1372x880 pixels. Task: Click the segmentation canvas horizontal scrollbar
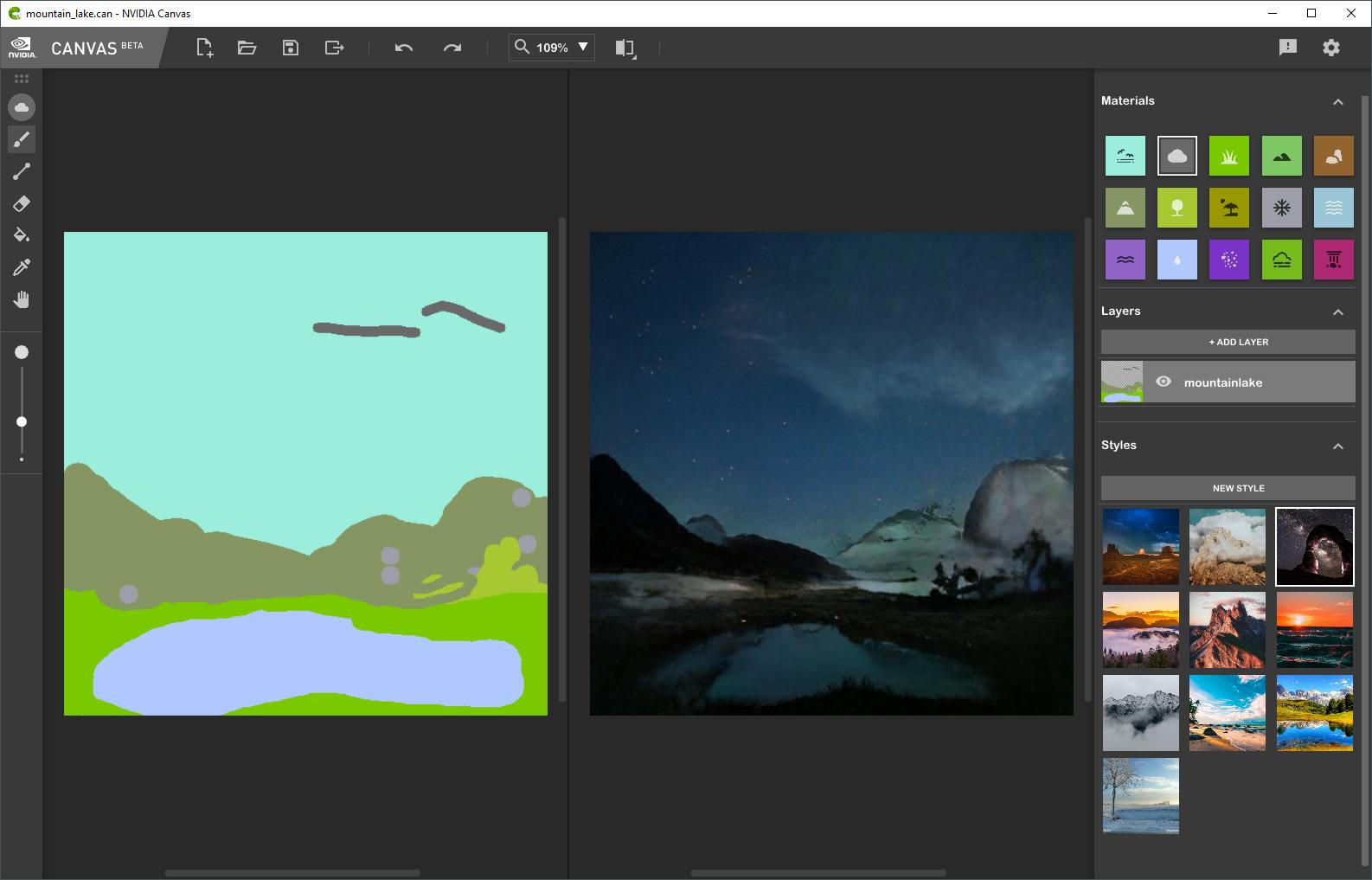click(x=292, y=873)
